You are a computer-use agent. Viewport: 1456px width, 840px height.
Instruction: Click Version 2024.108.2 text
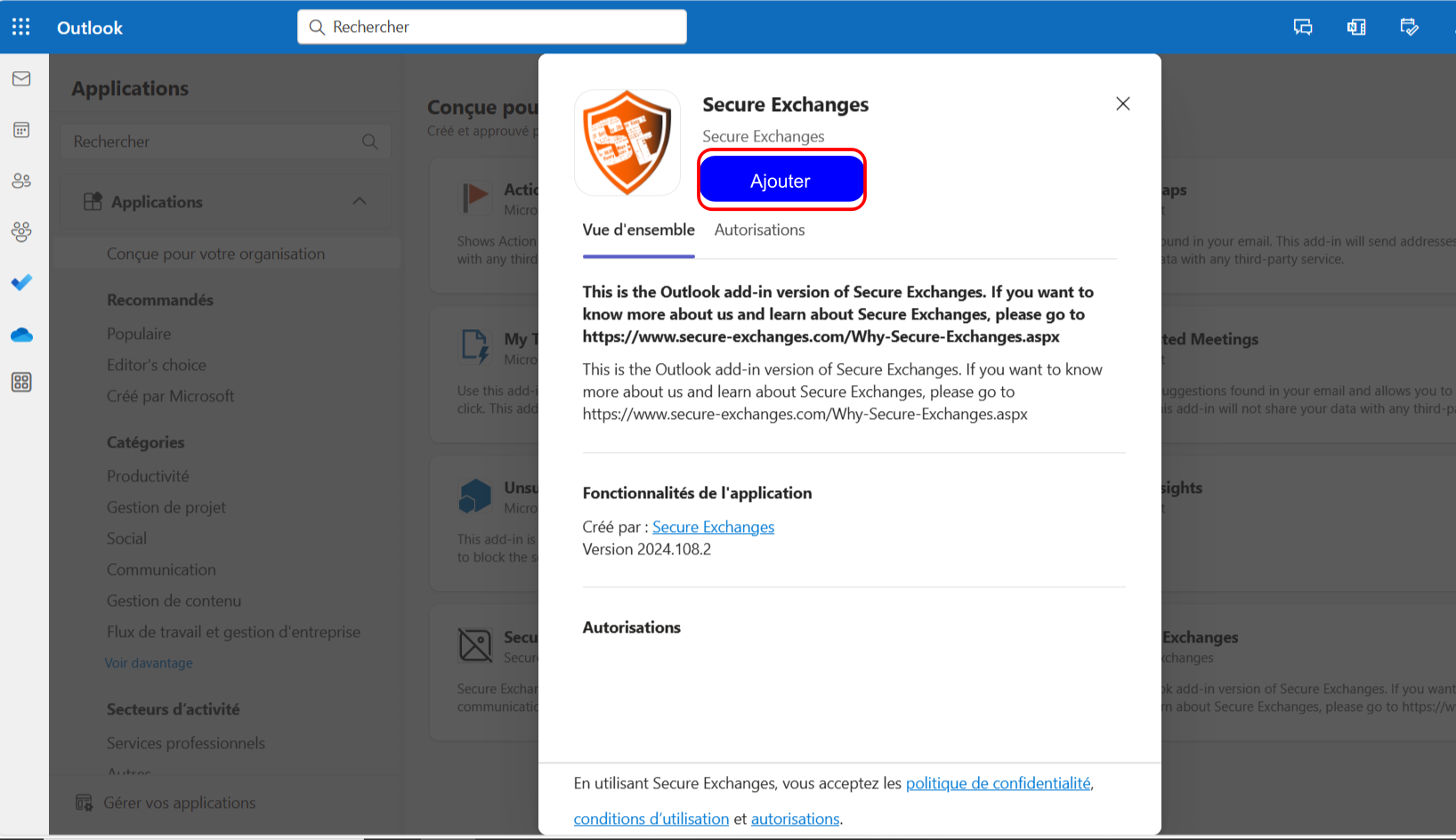pos(647,549)
